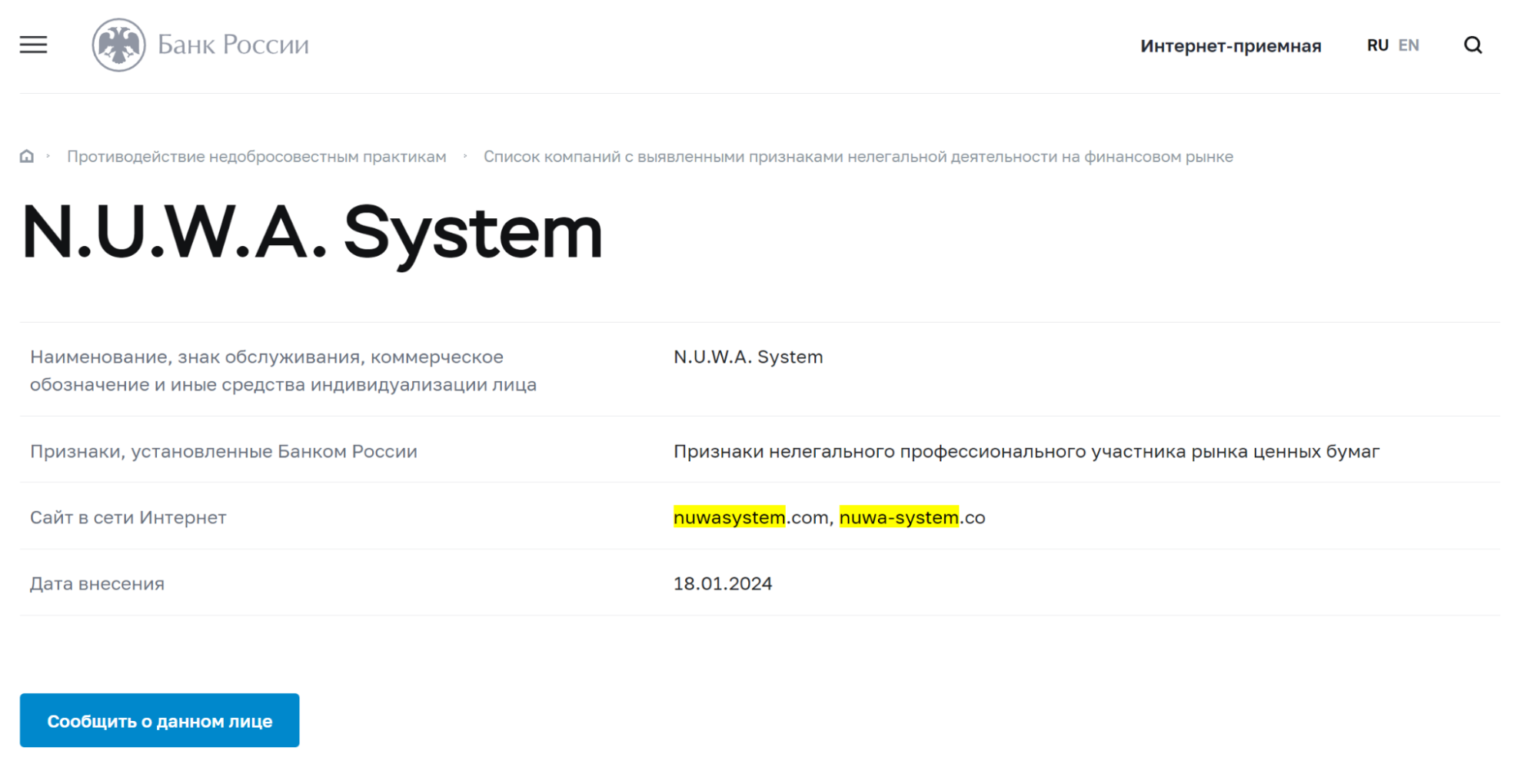Select the N.U.W.A. System name value
The height and width of the screenshot is (784, 1537).
pos(748,357)
